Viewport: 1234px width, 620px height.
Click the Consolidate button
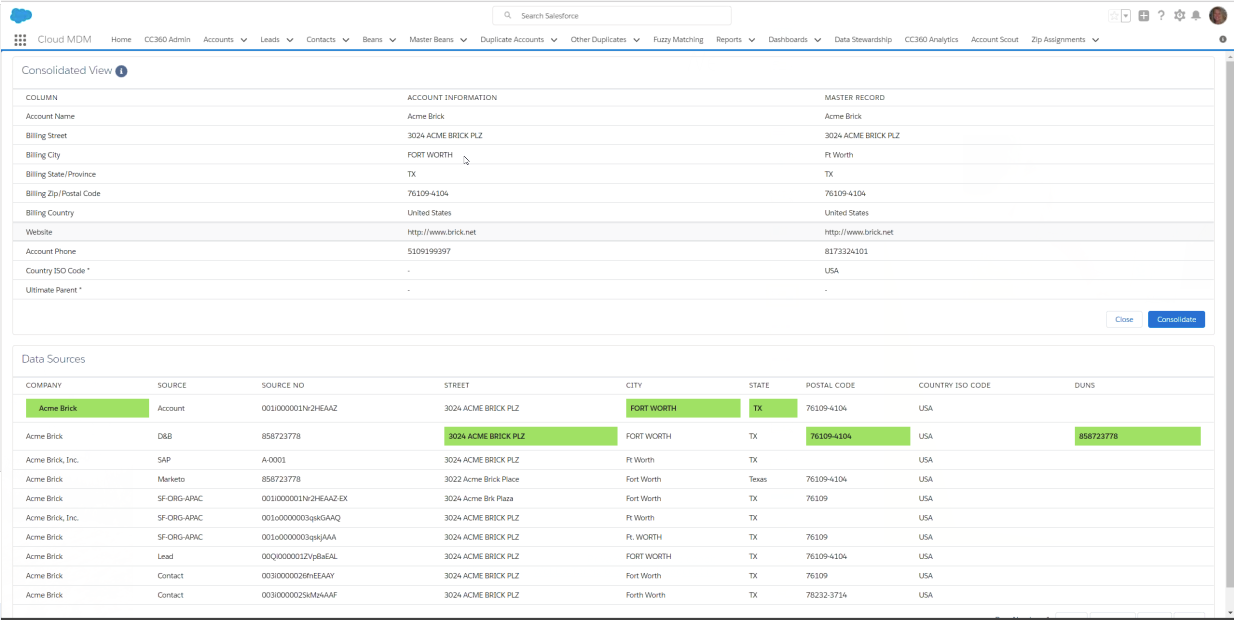click(1176, 319)
